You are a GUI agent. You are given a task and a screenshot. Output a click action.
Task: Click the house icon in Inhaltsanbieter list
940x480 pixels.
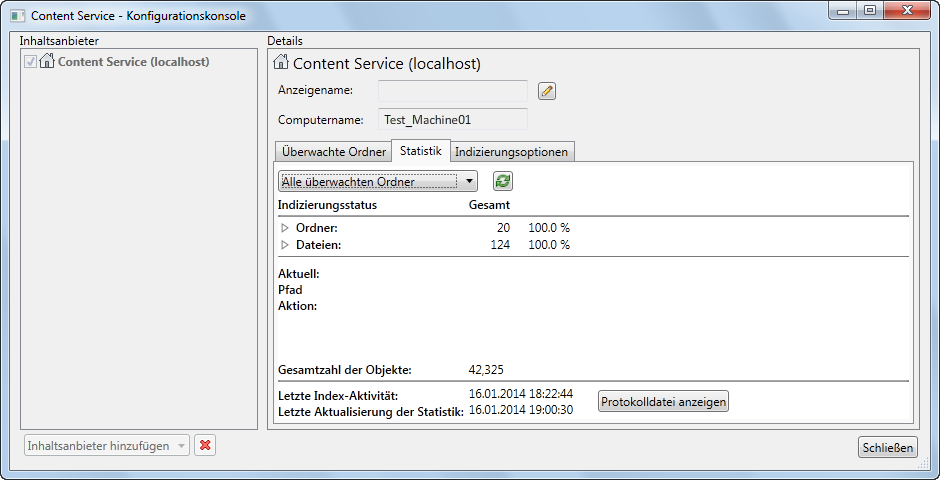pyautogui.click(x=47, y=61)
